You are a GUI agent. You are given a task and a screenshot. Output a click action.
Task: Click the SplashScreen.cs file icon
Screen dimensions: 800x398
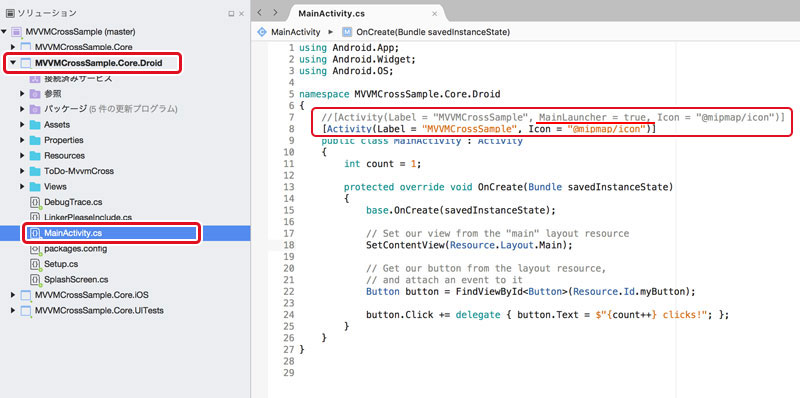click(35, 280)
